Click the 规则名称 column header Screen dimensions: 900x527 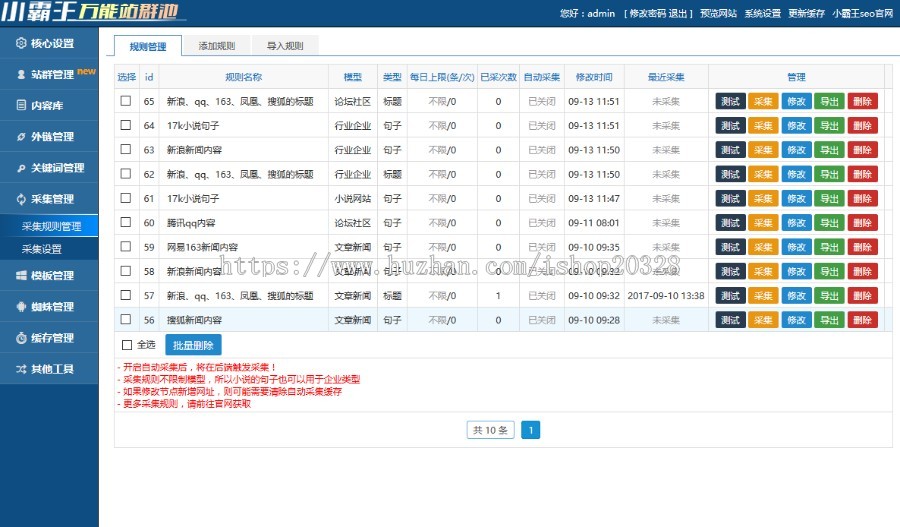pos(243,77)
